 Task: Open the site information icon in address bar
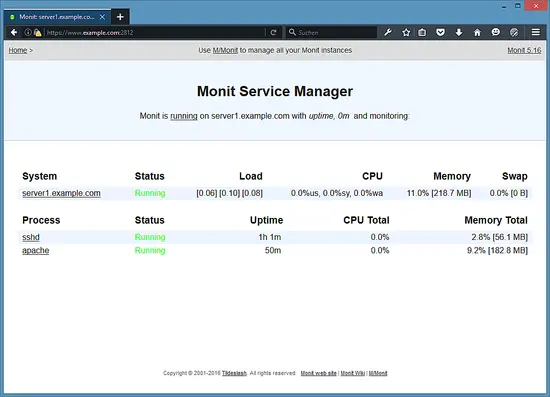coord(28,33)
